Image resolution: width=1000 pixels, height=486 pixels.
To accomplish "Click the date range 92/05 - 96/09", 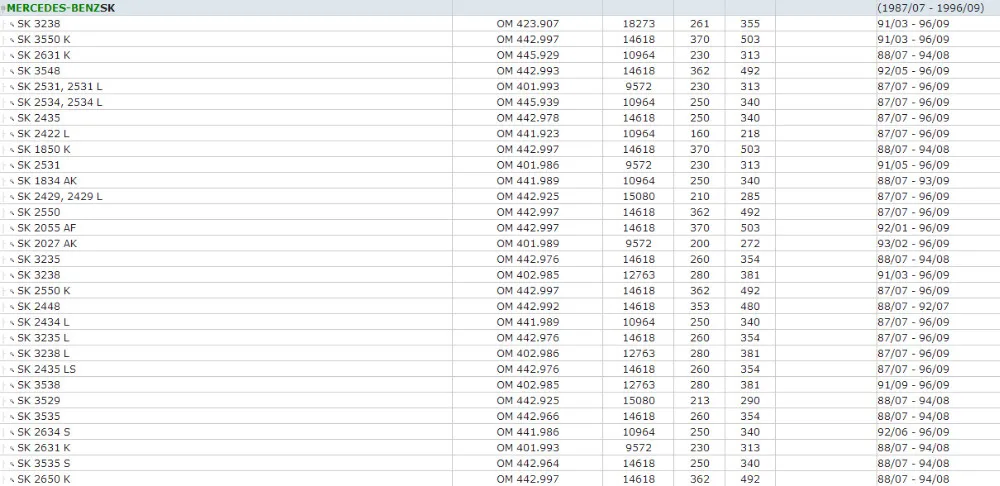I will [913, 71].
